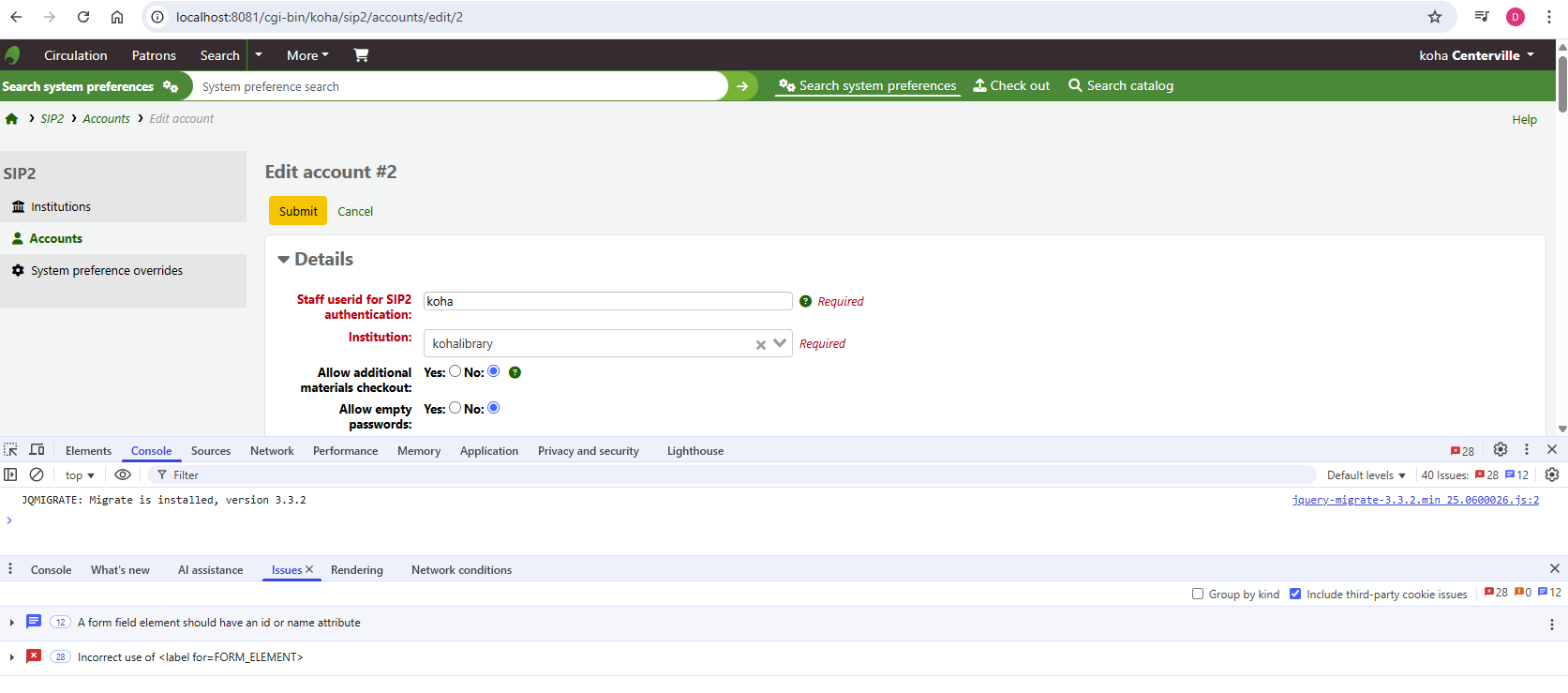Click into the Staff userid text field
1568x693 pixels.
pos(607,301)
